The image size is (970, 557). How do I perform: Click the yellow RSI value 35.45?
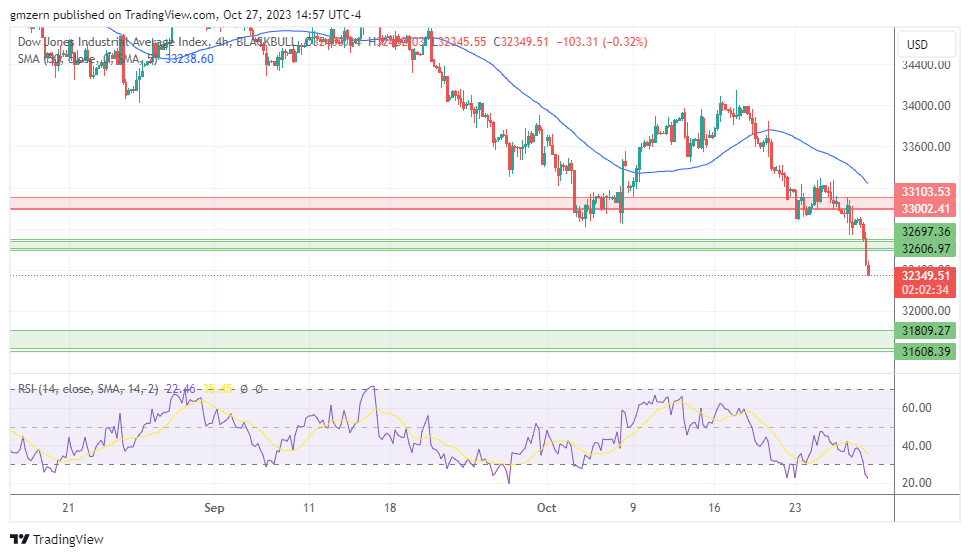[x=217, y=389]
